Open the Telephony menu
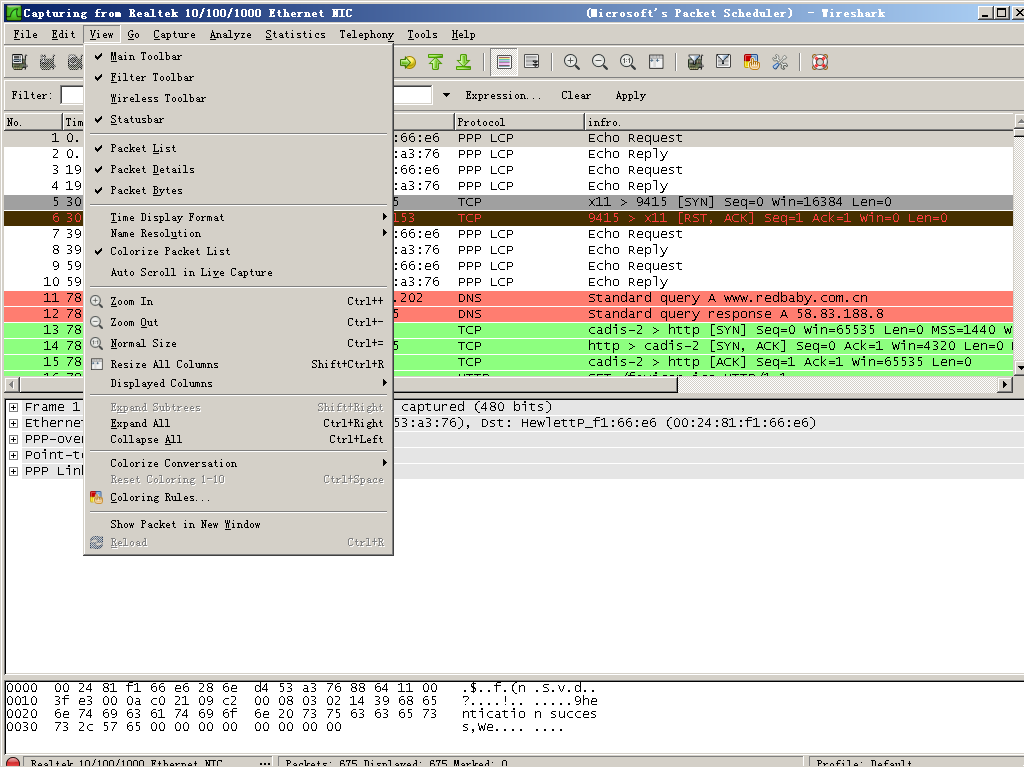The height and width of the screenshot is (768, 1024). (366, 35)
